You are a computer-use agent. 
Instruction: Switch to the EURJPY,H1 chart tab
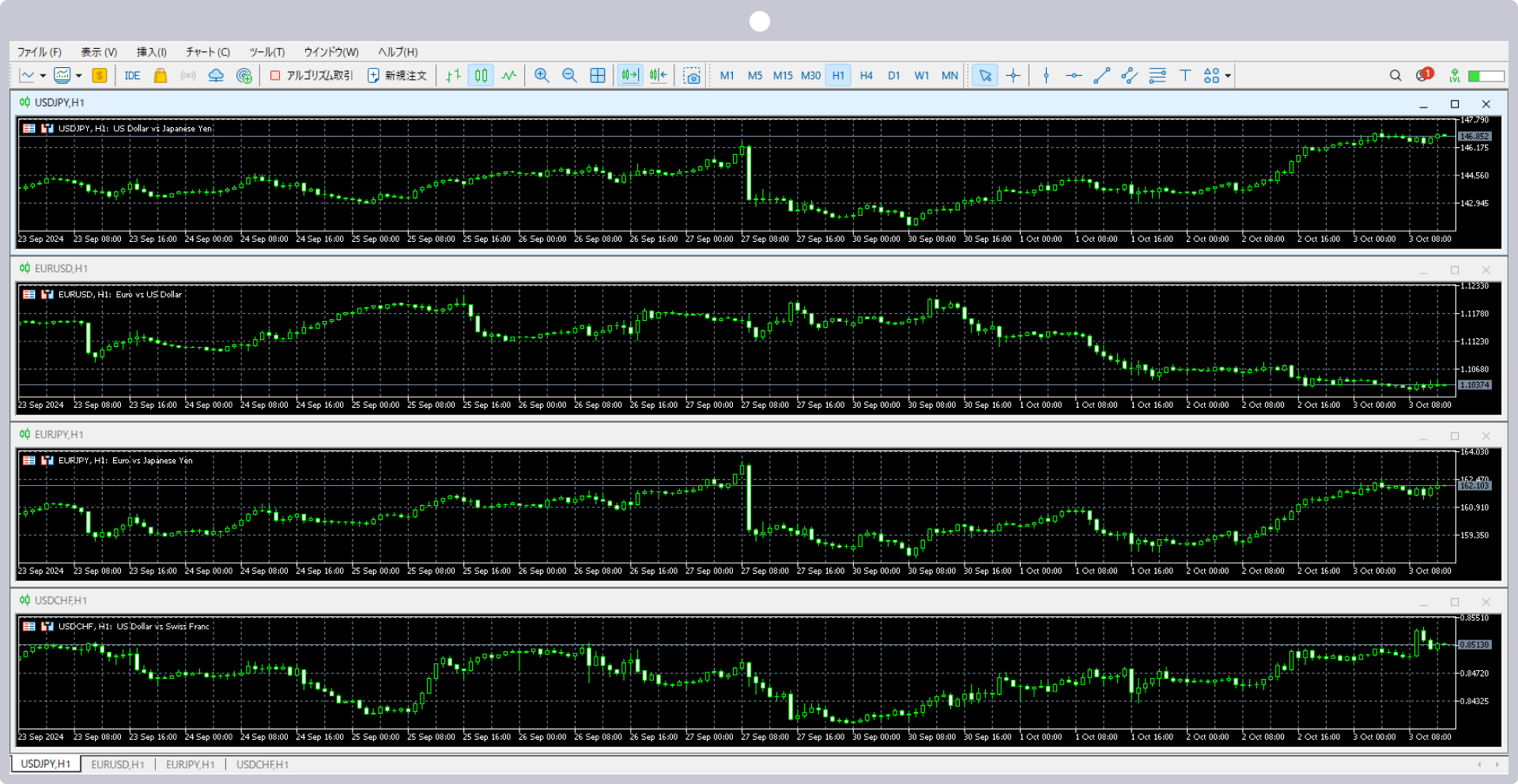[190, 764]
